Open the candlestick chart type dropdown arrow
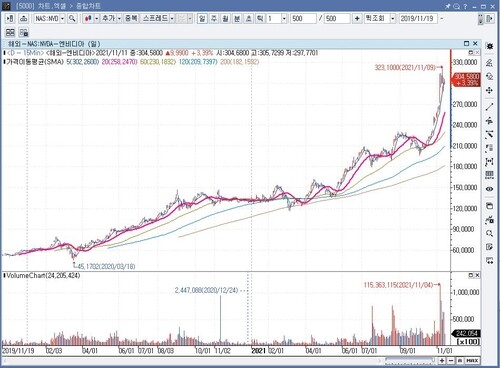This screenshot has width=500, height=368. 96,18
